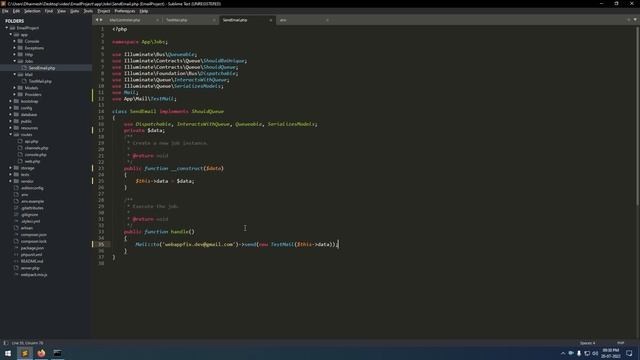
Task: Collapse the Jobs folder
Action: pos(15,61)
